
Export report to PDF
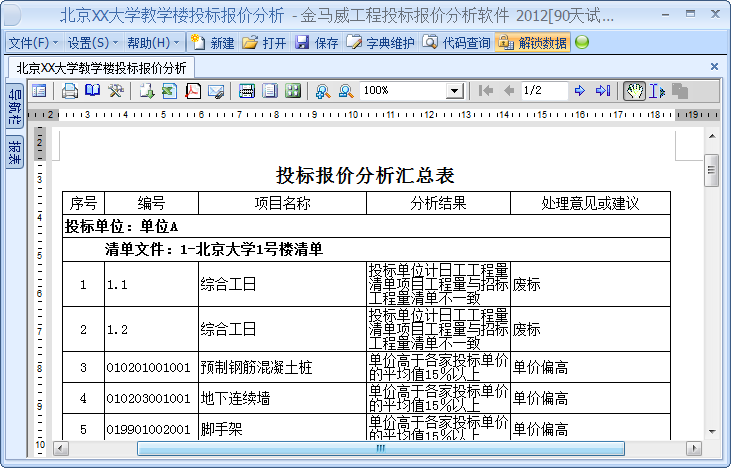point(192,91)
